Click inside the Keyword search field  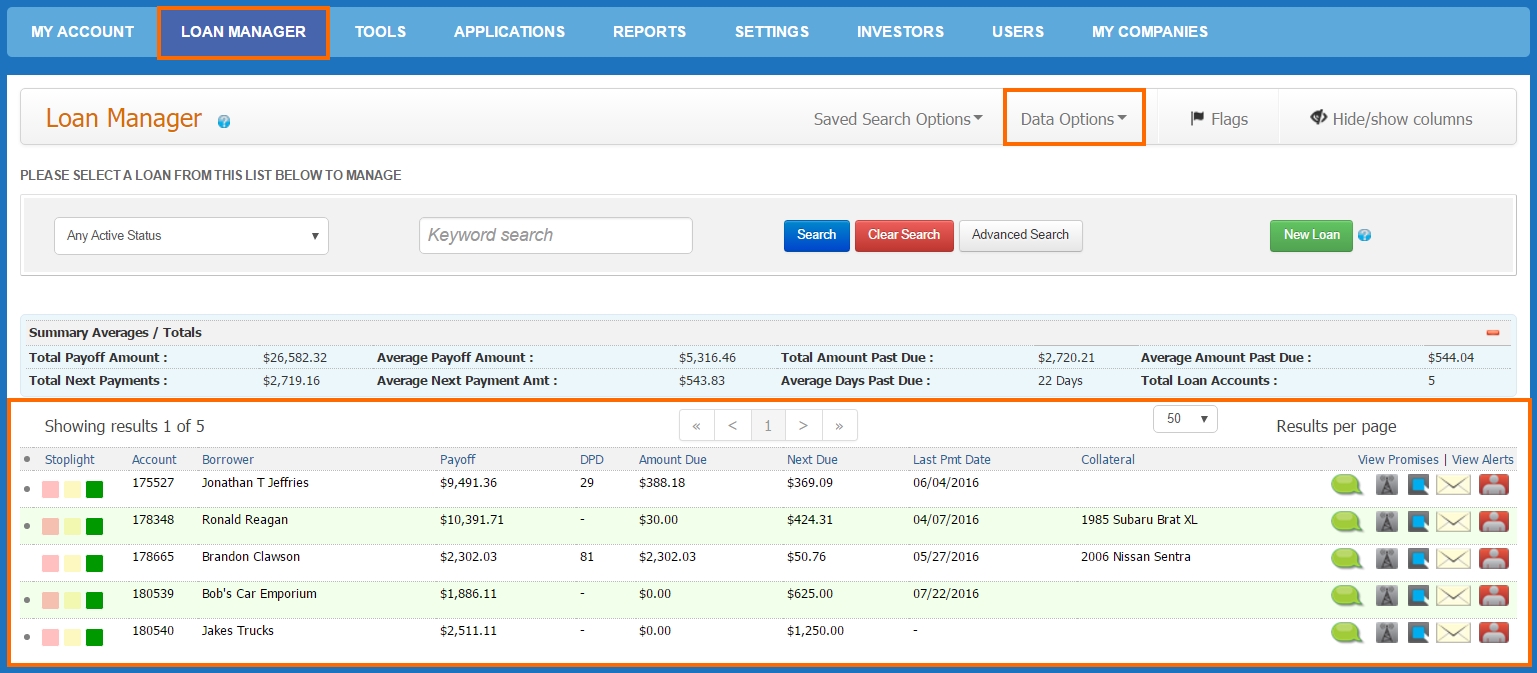point(555,235)
